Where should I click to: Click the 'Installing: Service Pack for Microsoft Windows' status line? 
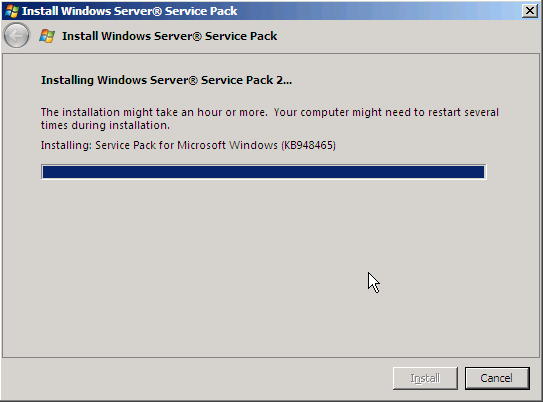[159, 145]
